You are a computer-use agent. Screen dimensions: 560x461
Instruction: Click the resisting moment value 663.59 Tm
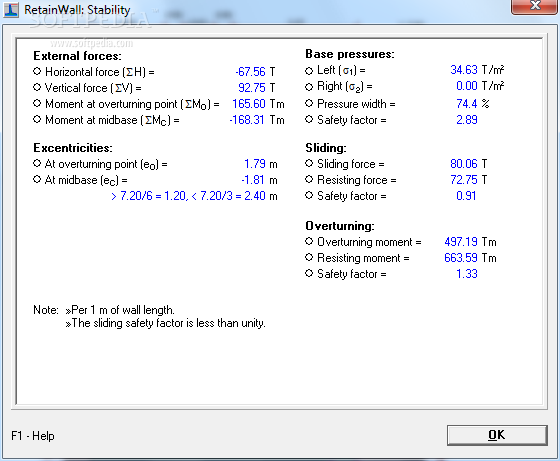[x=470, y=258]
